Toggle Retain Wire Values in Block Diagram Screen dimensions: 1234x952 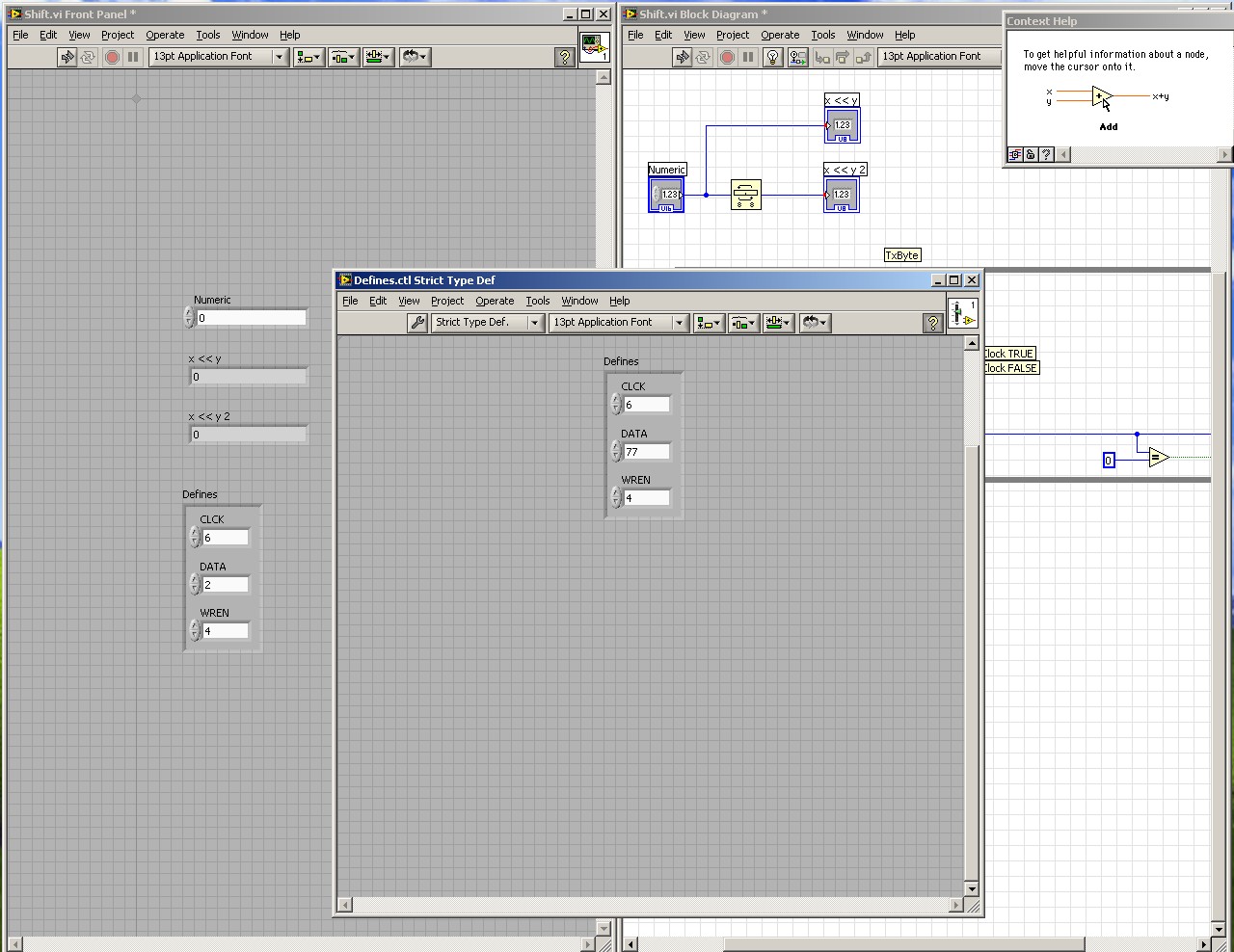click(x=797, y=57)
